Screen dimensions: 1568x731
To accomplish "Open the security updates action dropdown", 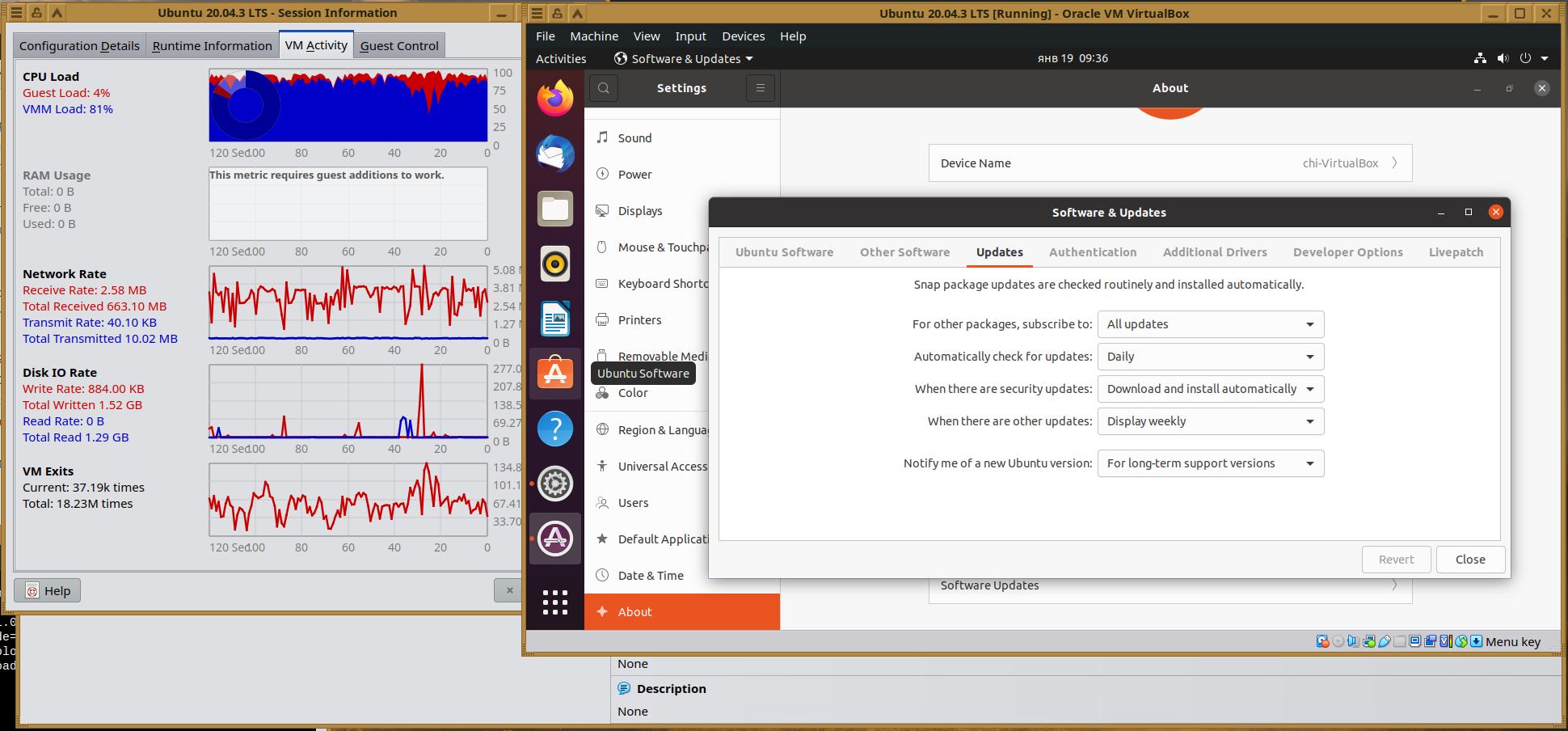I will (1211, 389).
